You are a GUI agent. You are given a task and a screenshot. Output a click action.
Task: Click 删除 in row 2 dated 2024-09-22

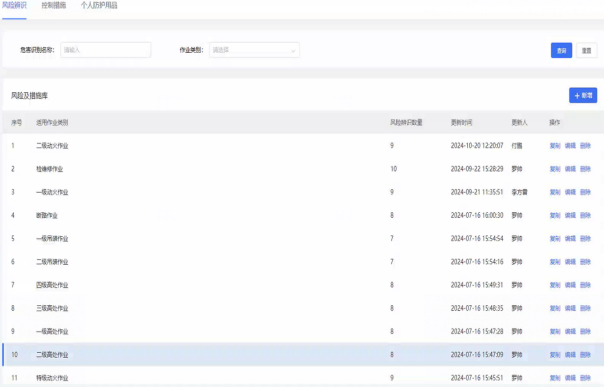coord(585,169)
